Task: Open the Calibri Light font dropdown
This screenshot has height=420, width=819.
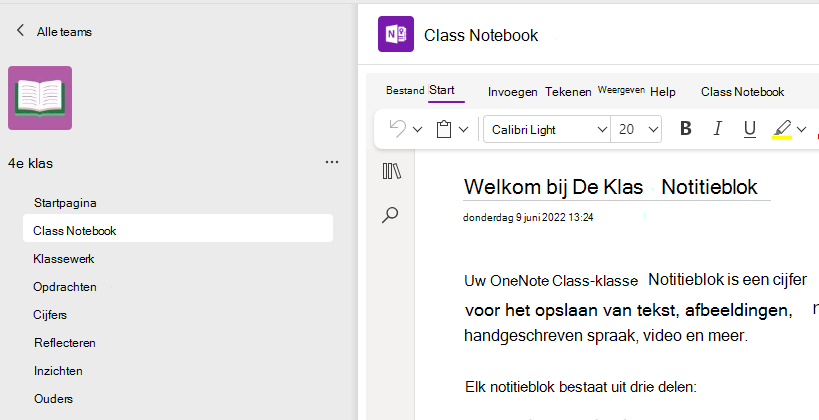Action: click(547, 130)
